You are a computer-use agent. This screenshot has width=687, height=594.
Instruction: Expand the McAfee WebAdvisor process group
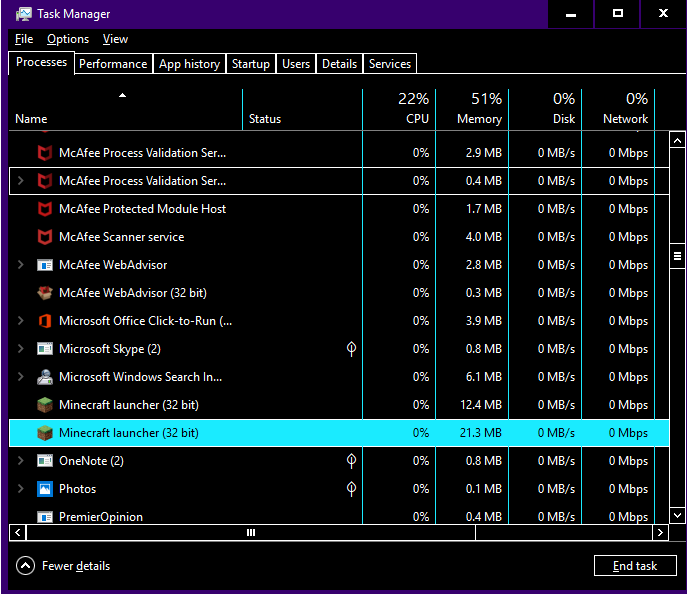point(21,265)
